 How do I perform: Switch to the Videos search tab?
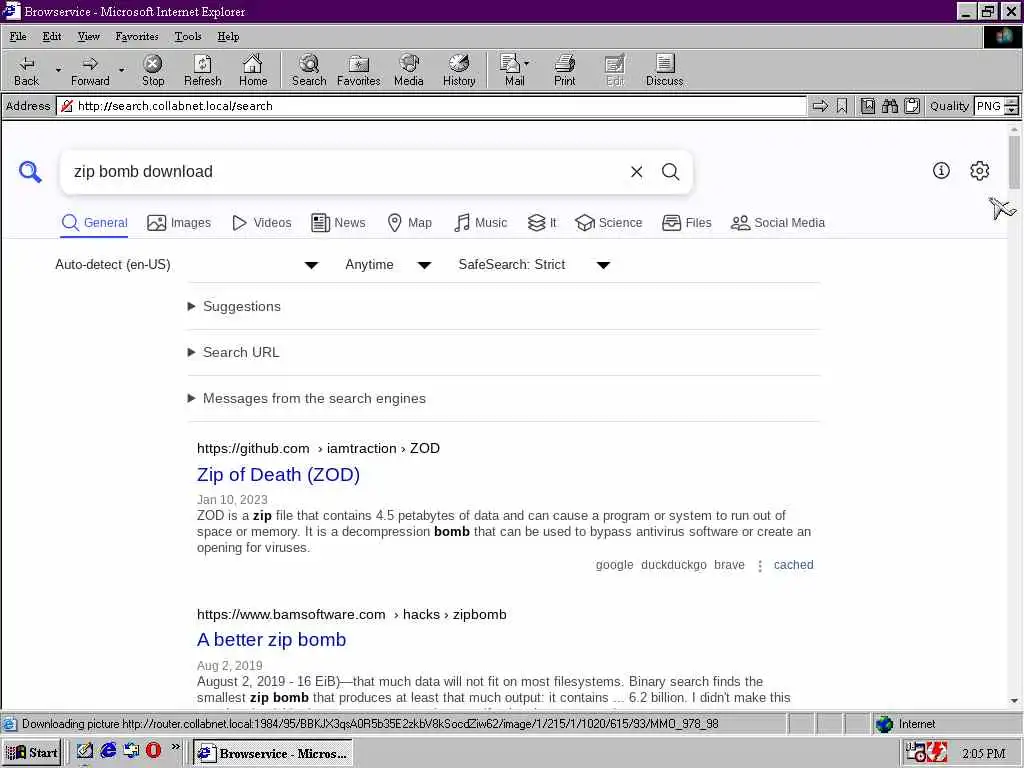tap(261, 223)
